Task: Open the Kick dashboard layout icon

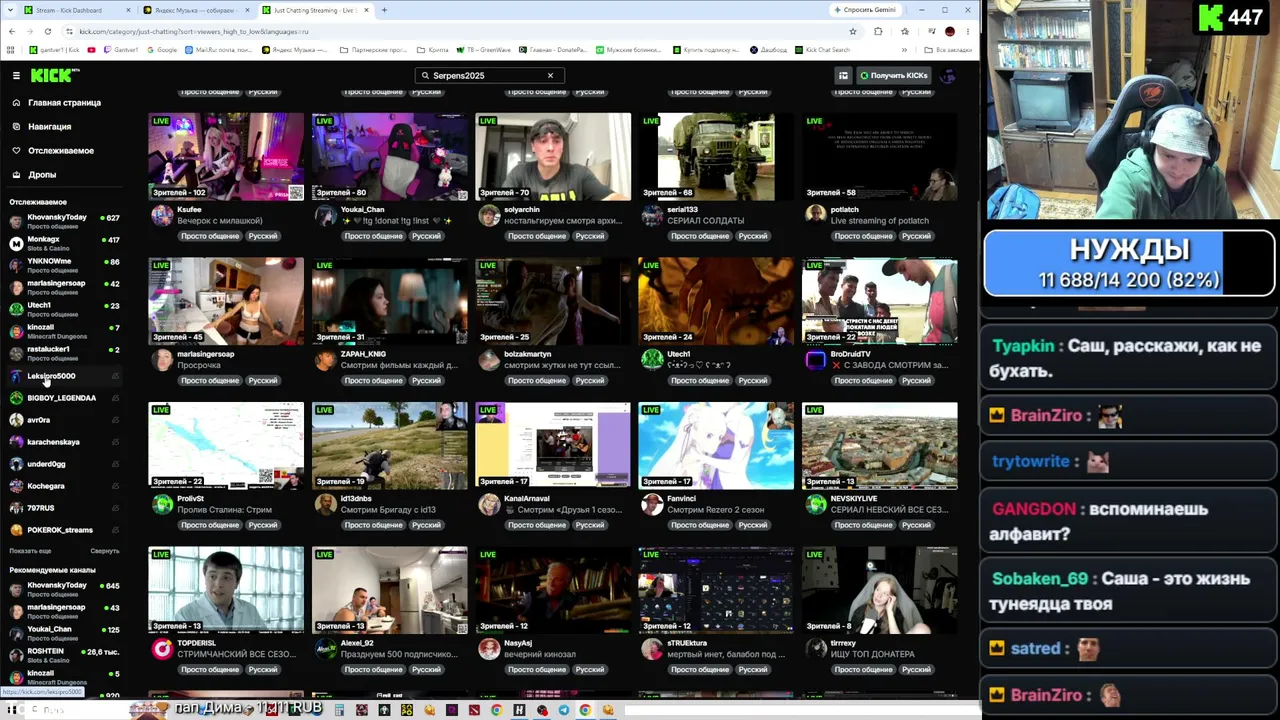Action: coord(843,76)
